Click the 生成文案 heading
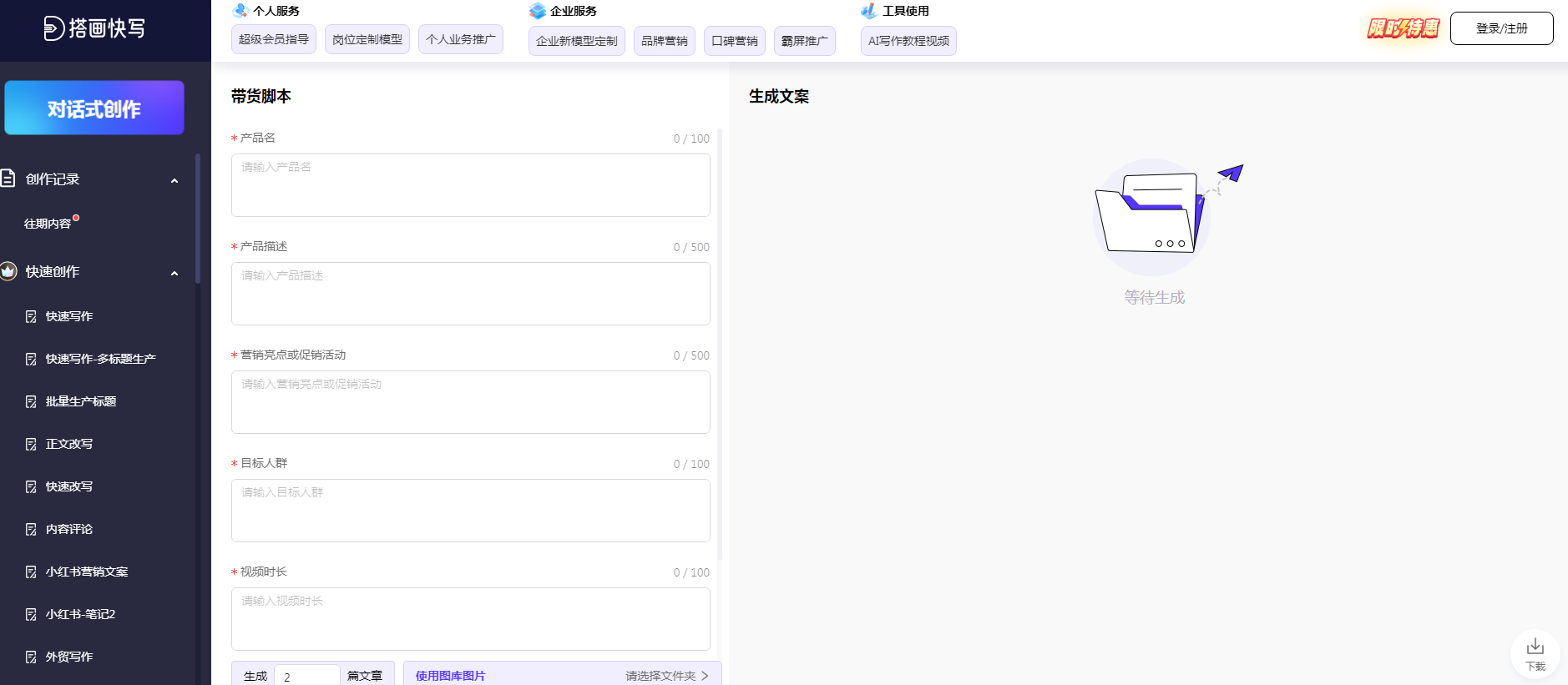This screenshot has height=685, width=1568. coord(779,97)
